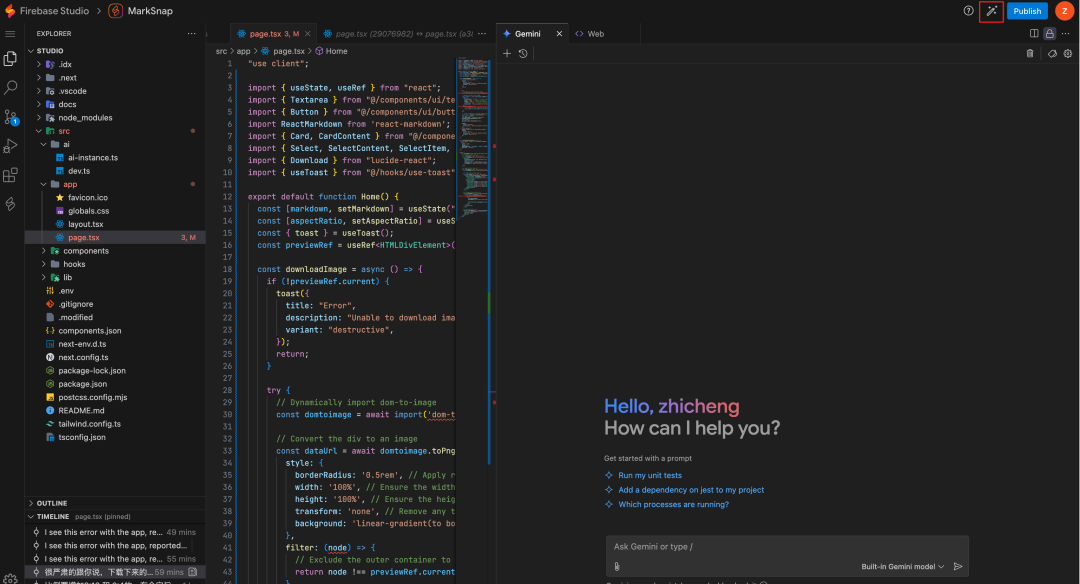
Task: Toggle the split editor layout icon
Action: pos(1035,33)
